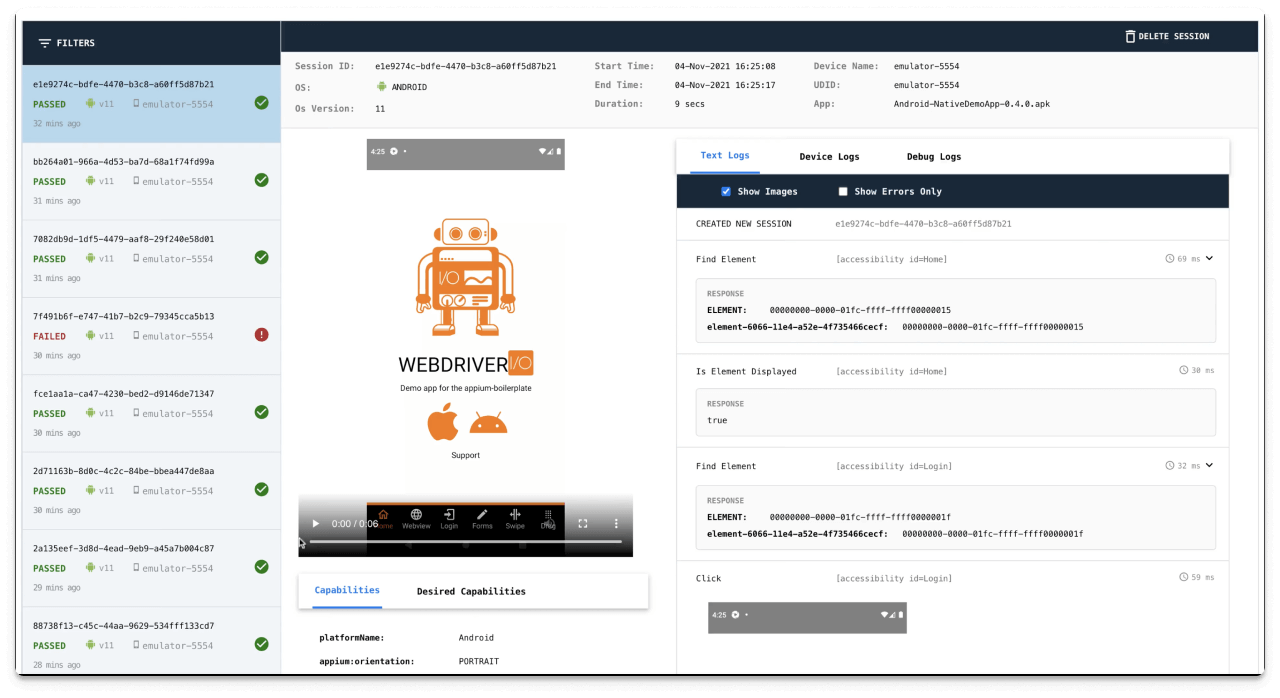The width and height of the screenshot is (1280, 698).
Task: Enter fullscreen on the session video
Action: (x=583, y=523)
